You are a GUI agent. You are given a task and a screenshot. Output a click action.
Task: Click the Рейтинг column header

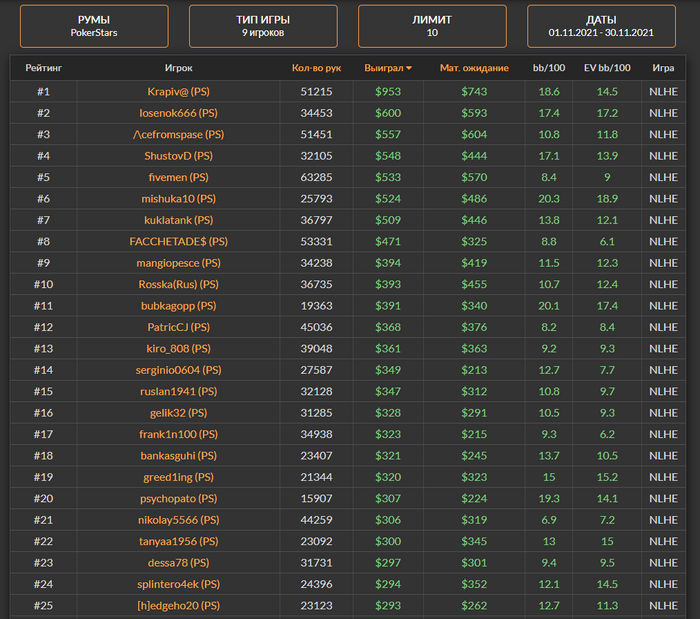point(43,69)
